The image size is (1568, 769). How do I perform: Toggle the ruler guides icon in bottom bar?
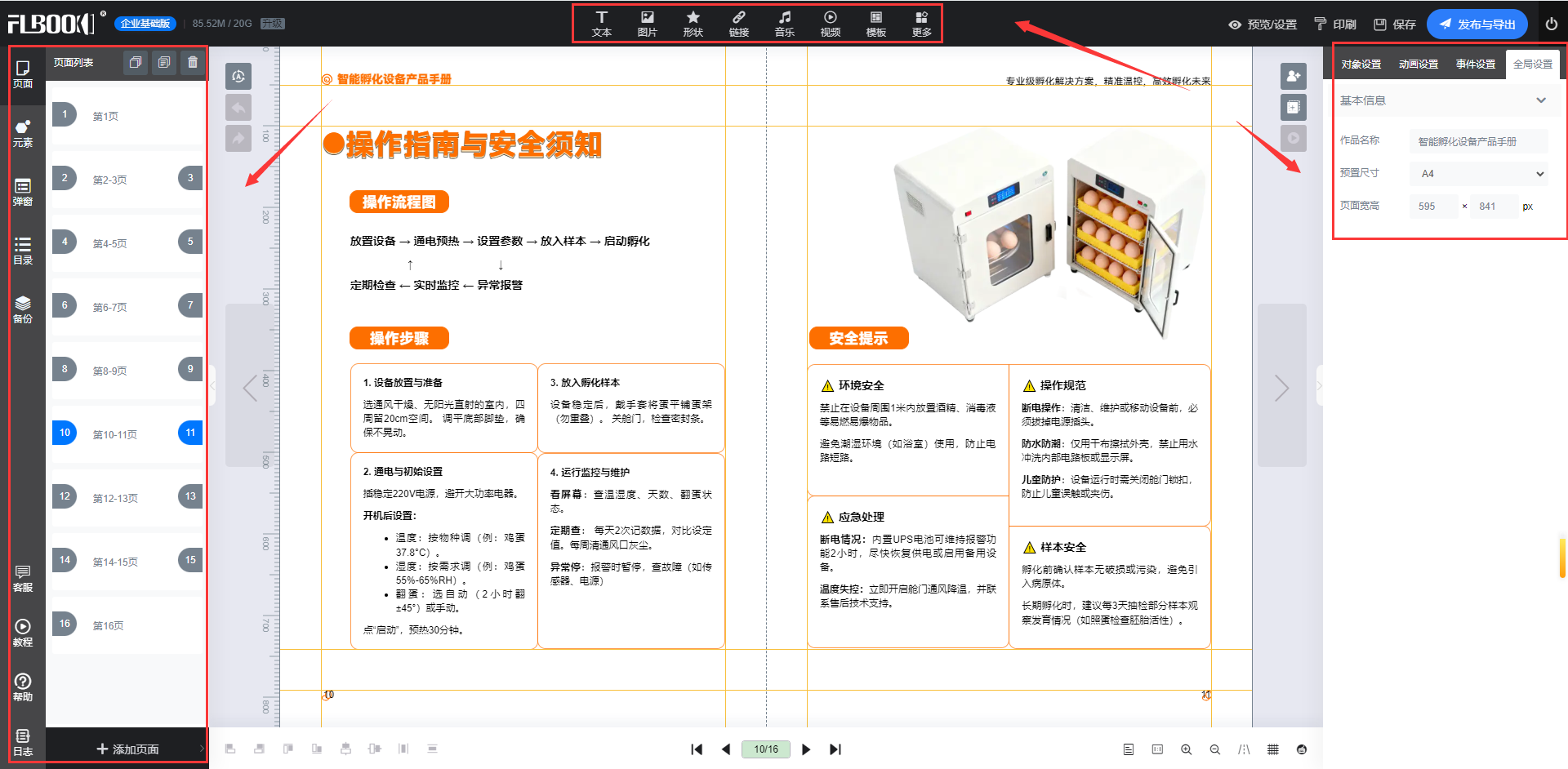(1244, 749)
